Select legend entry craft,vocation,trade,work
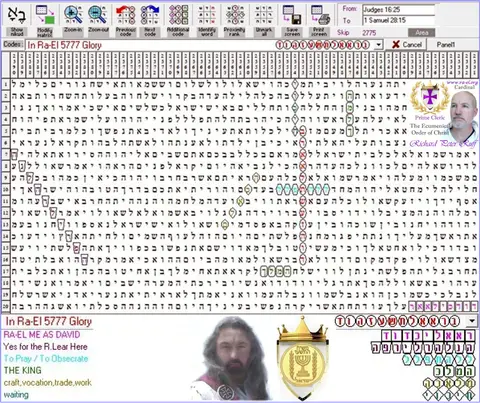 pos(47,382)
